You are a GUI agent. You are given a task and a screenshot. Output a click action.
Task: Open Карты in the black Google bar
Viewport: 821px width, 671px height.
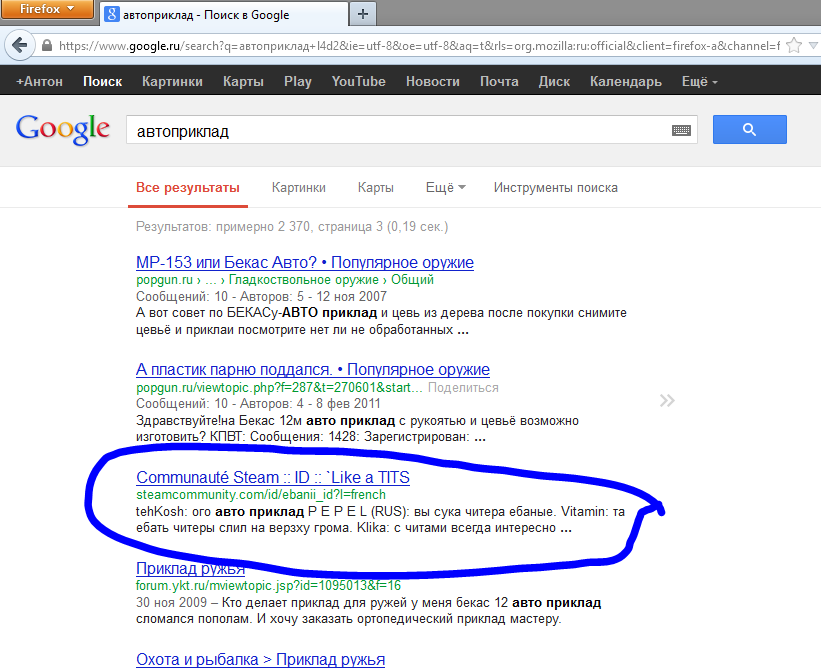point(243,82)
